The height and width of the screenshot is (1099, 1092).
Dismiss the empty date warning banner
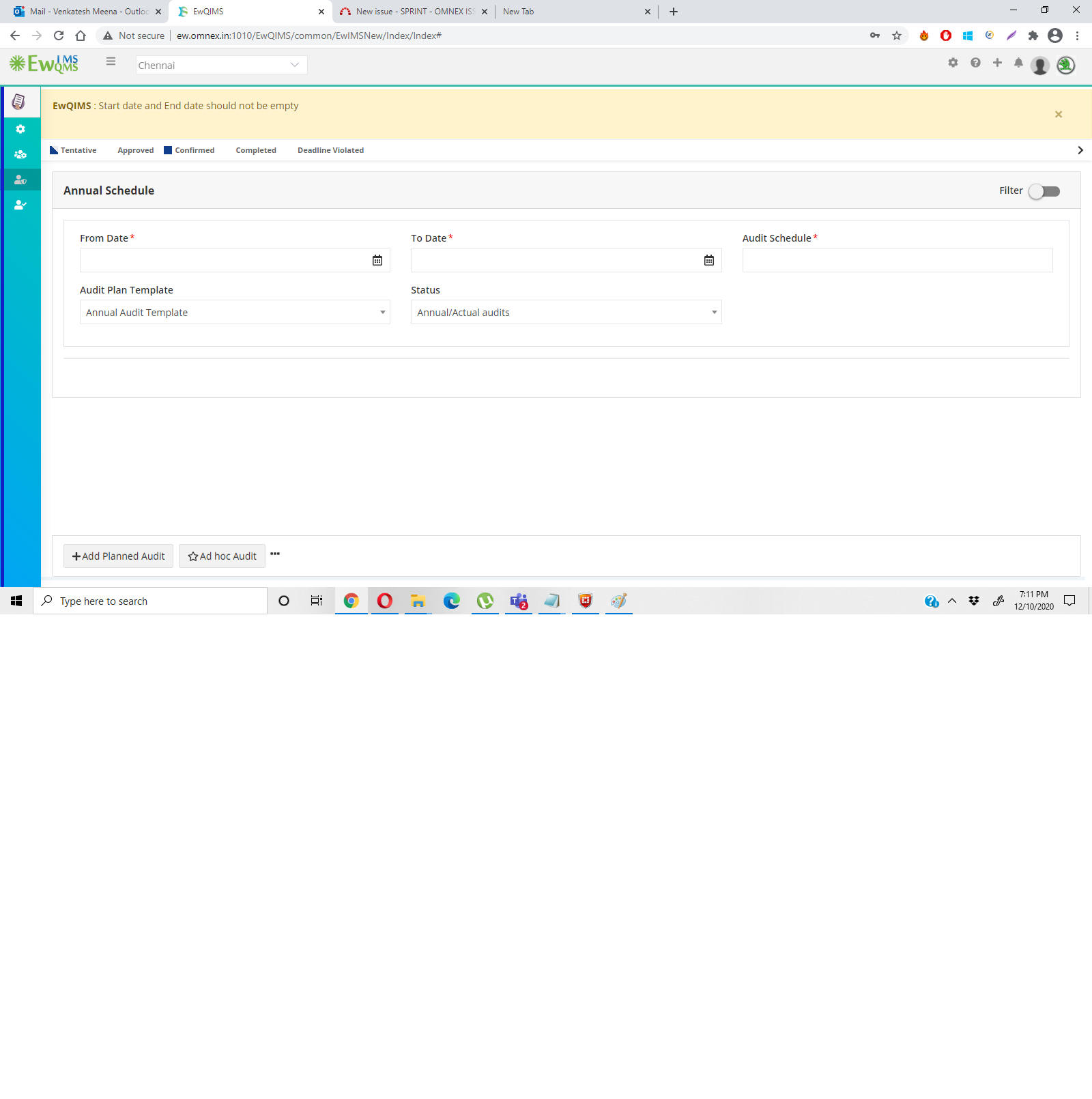click(x=1059, y=114)
